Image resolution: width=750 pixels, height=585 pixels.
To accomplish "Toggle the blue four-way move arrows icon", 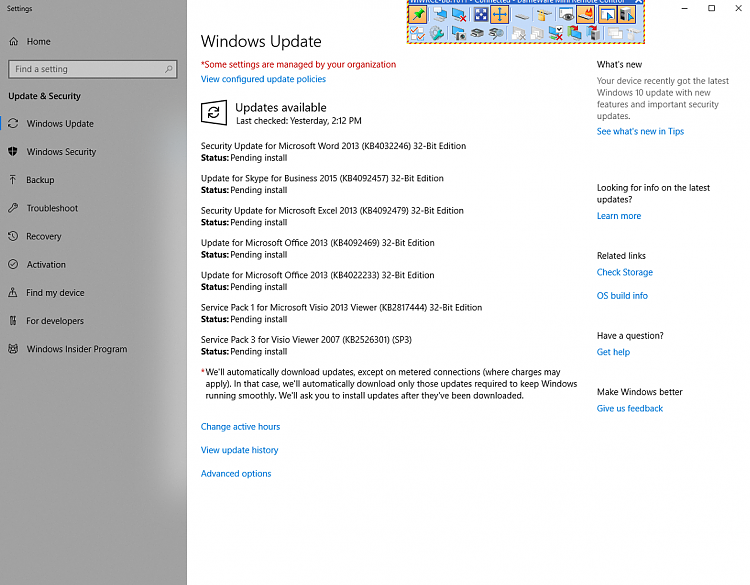I will point(499,14).
